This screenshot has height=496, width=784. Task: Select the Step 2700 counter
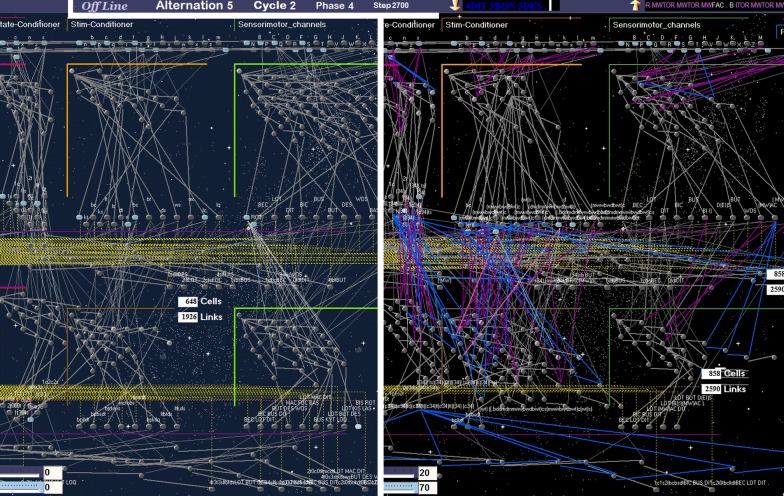point(390,6)
